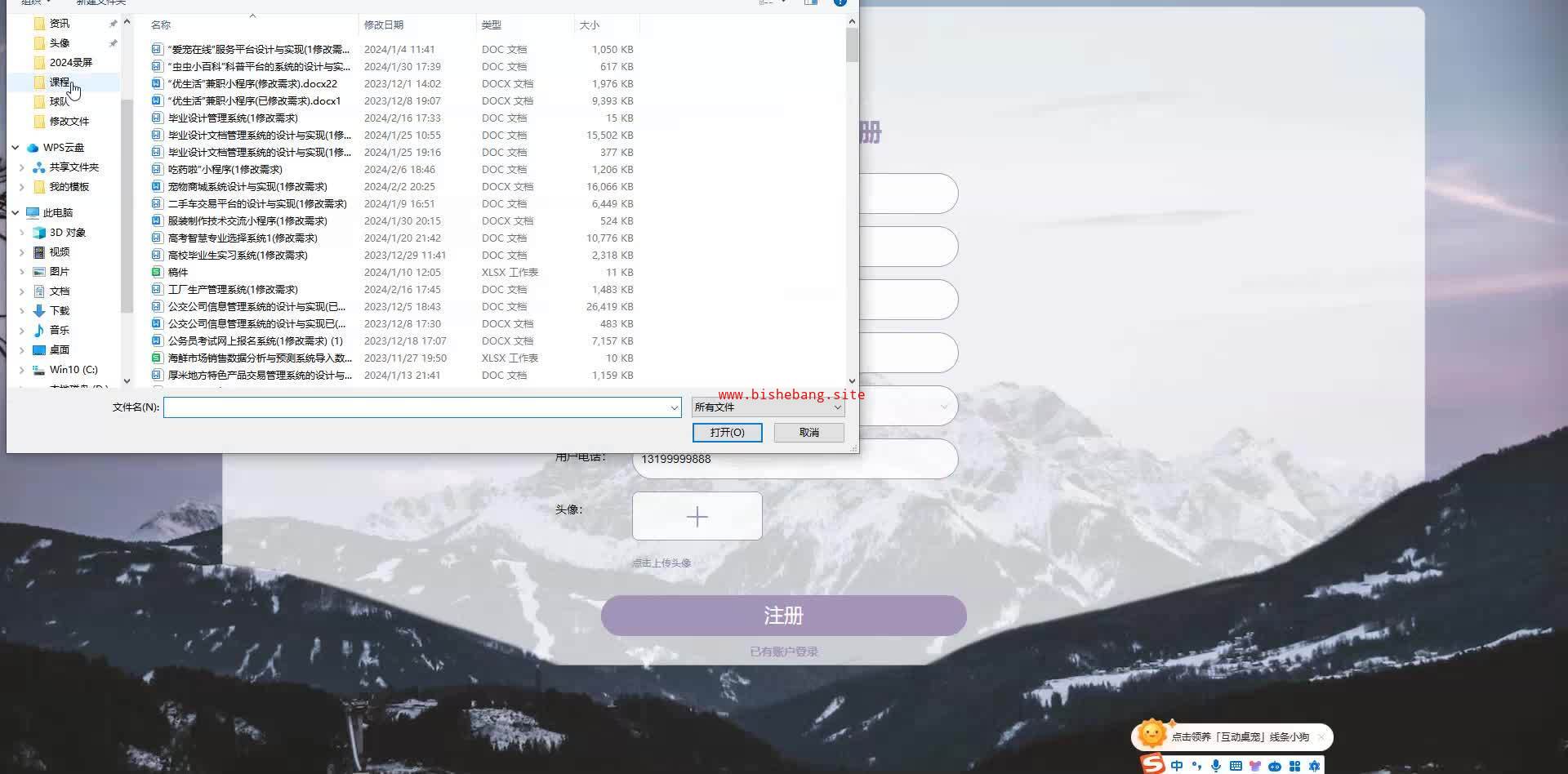Collapse the 此电脑 tree node
Screen dimensions: 1568x774
click(16, 213)
